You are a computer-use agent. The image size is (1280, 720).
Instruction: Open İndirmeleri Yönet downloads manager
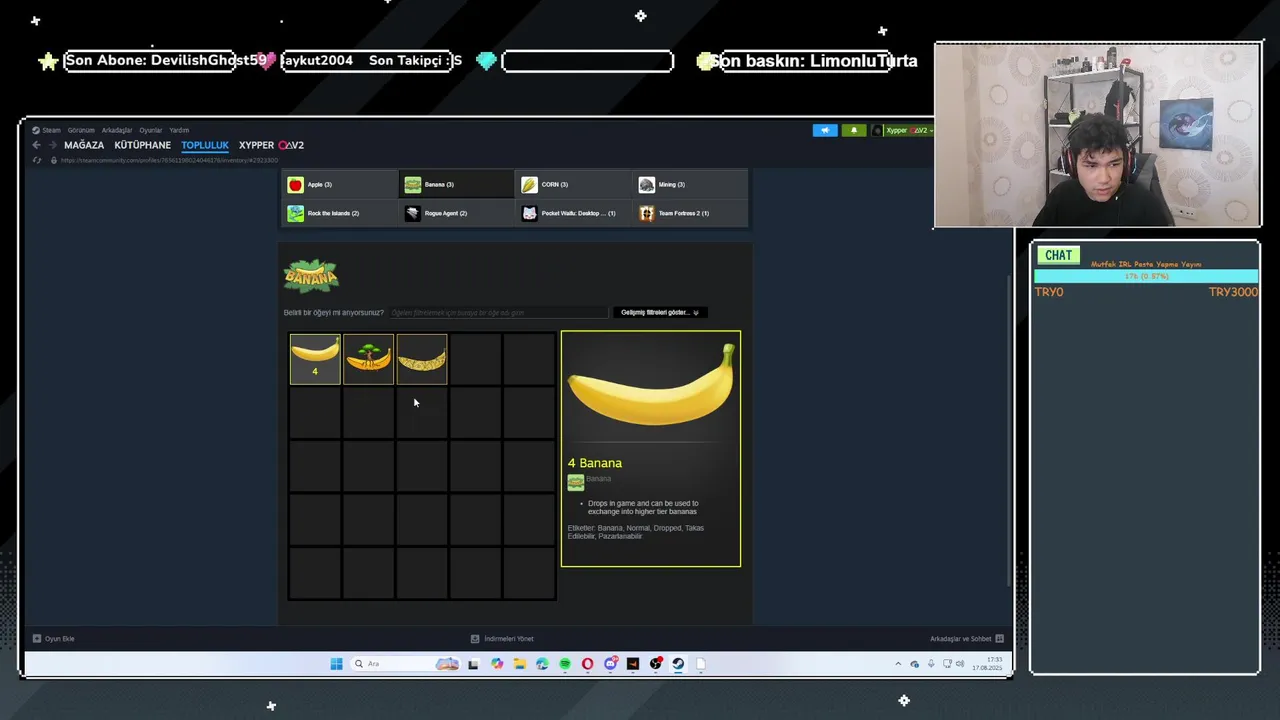click(x=502, y=638)
